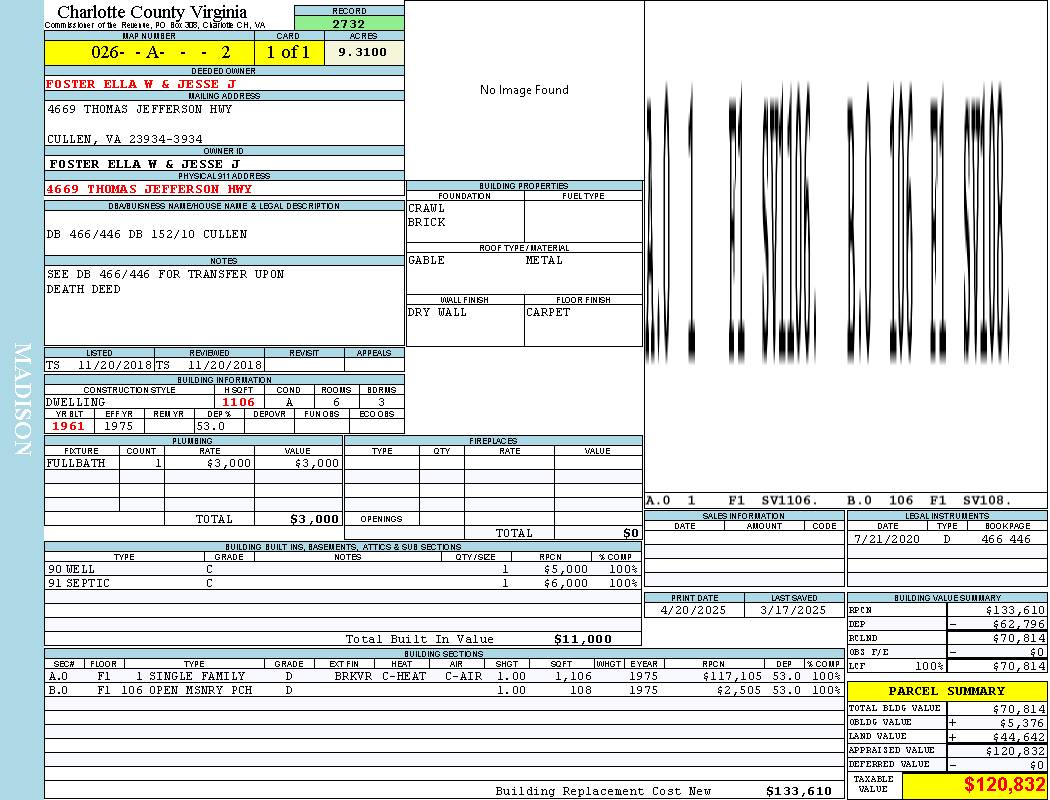Click the red H SQFT value 1106
Screen dimensions: 1050x800
click(238, 402)
